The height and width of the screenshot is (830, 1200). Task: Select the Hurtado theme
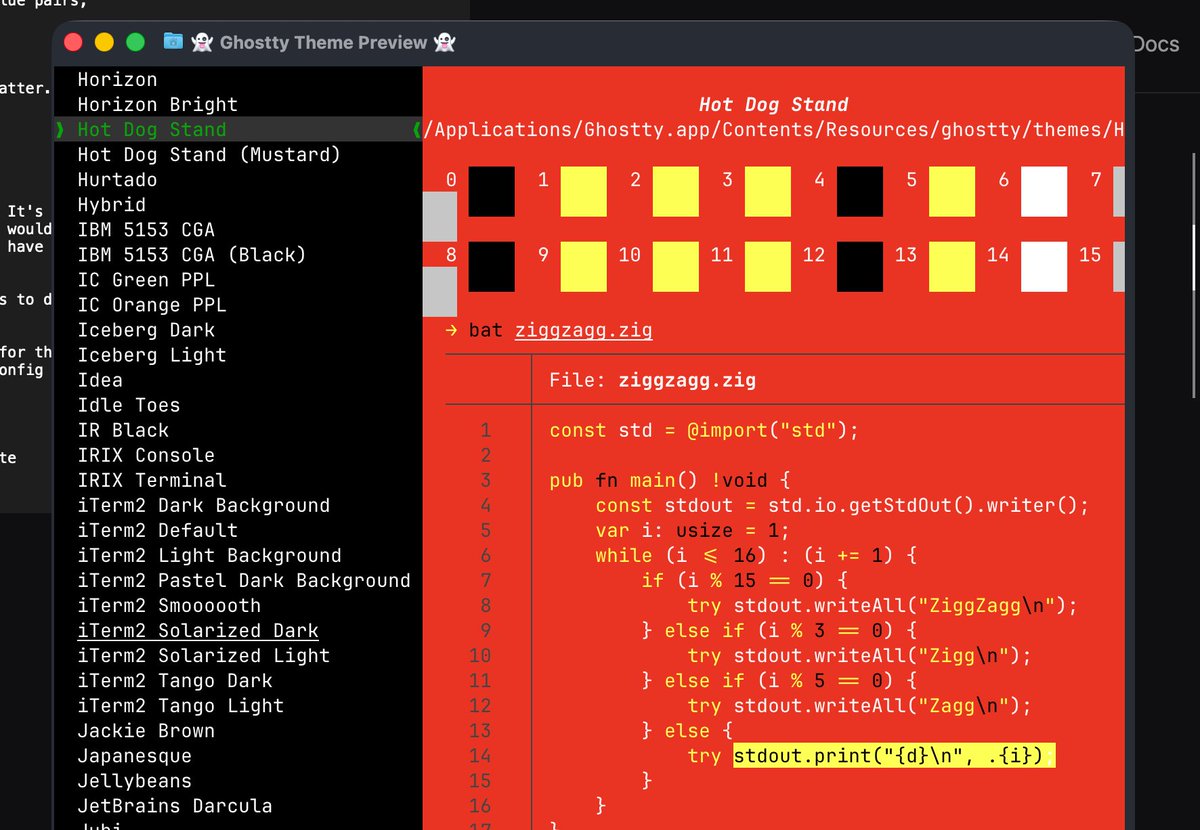click(x=117, y=179)
